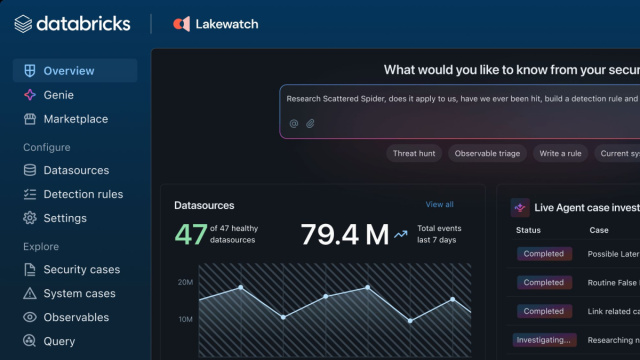Click the trending arrow next to 79.4 M
Viewport: 640px width, 360px height.
[401, 234]
